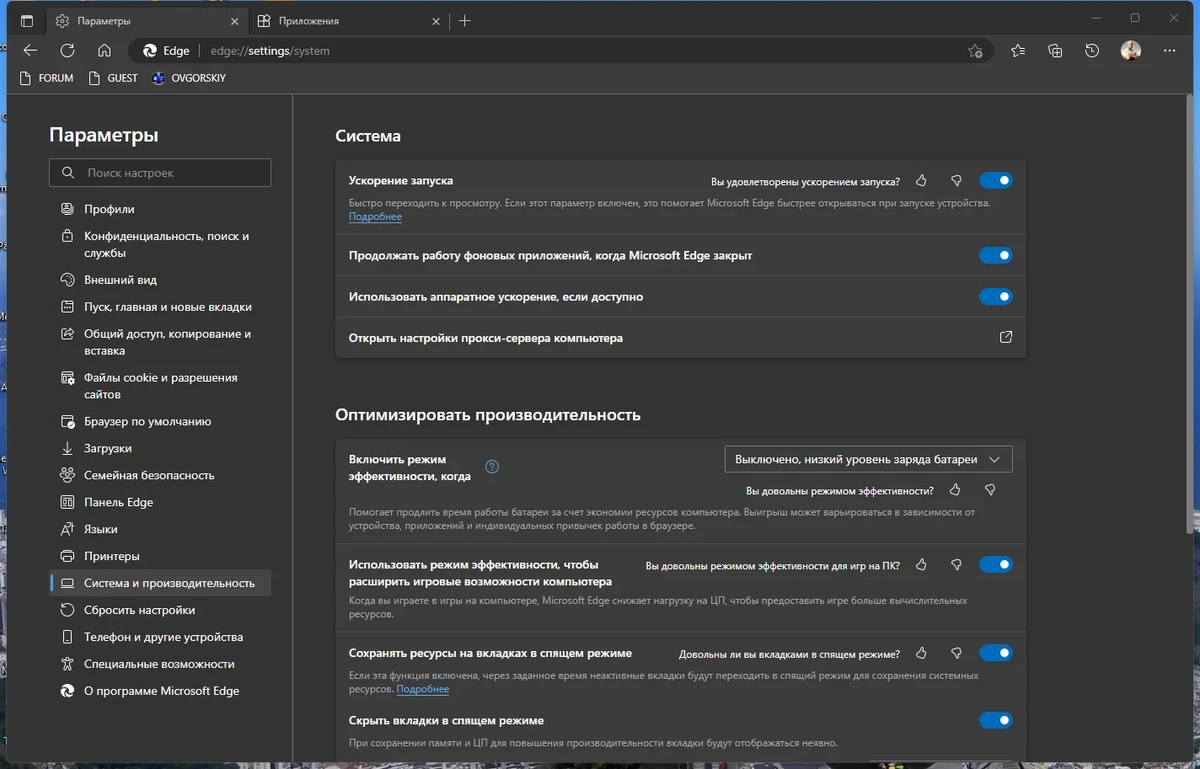Click the browser Back arrow
Viewport: 1200px width, 769px height.
pyautogui.click(x=30, y=50)
